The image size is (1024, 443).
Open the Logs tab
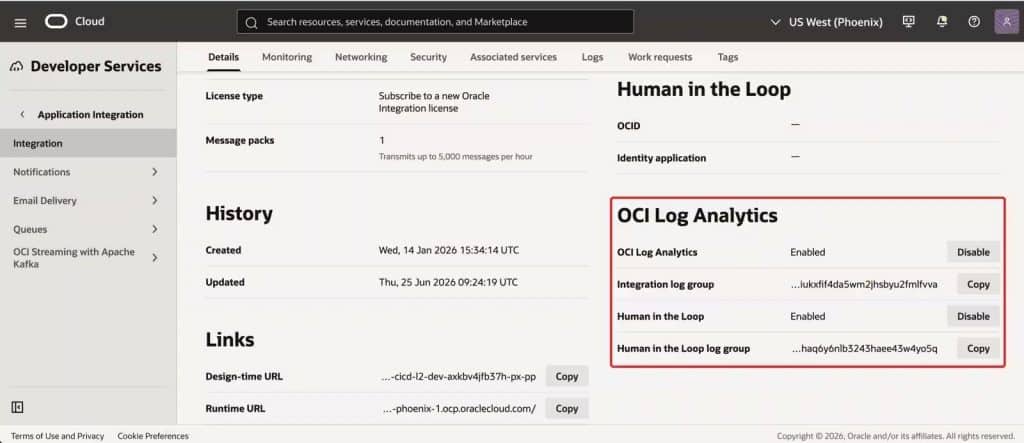click(x=592, y=57)
